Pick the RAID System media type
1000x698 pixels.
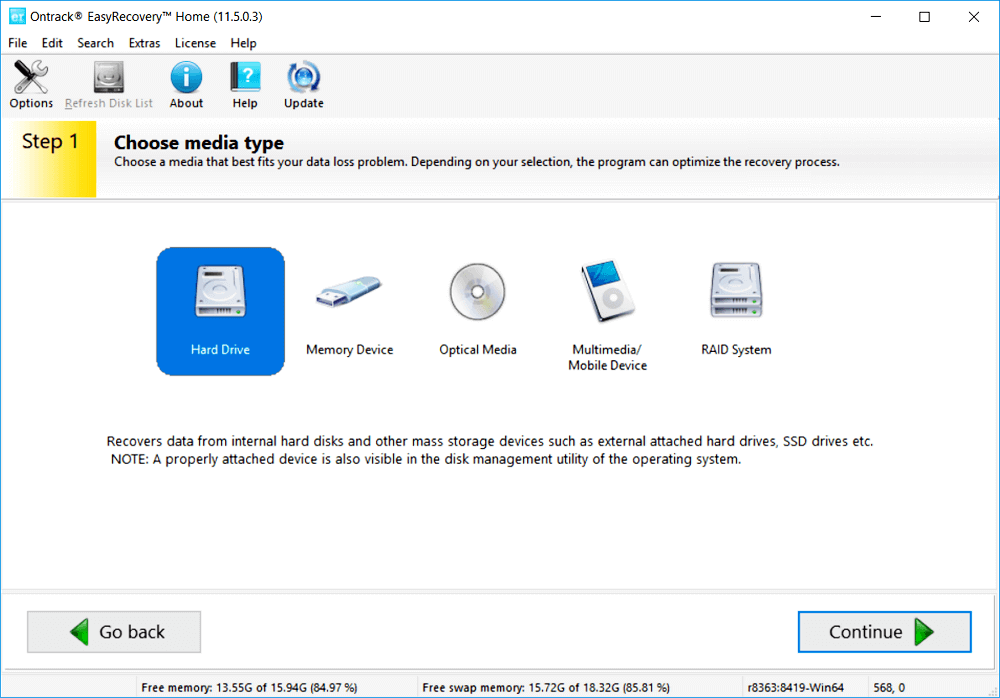point(735,300)
